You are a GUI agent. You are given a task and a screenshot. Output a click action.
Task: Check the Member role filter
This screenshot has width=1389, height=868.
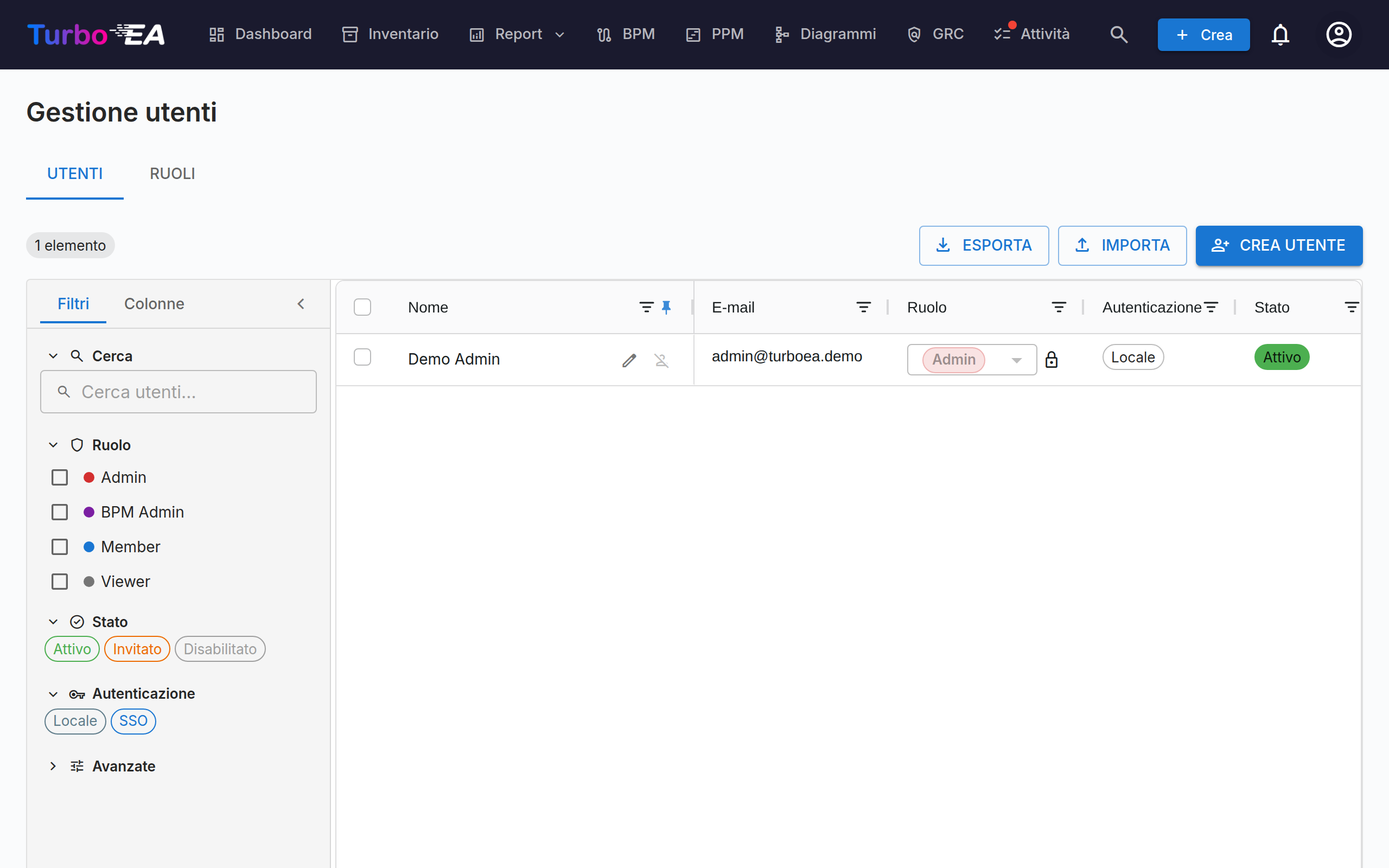click(60, 547)
